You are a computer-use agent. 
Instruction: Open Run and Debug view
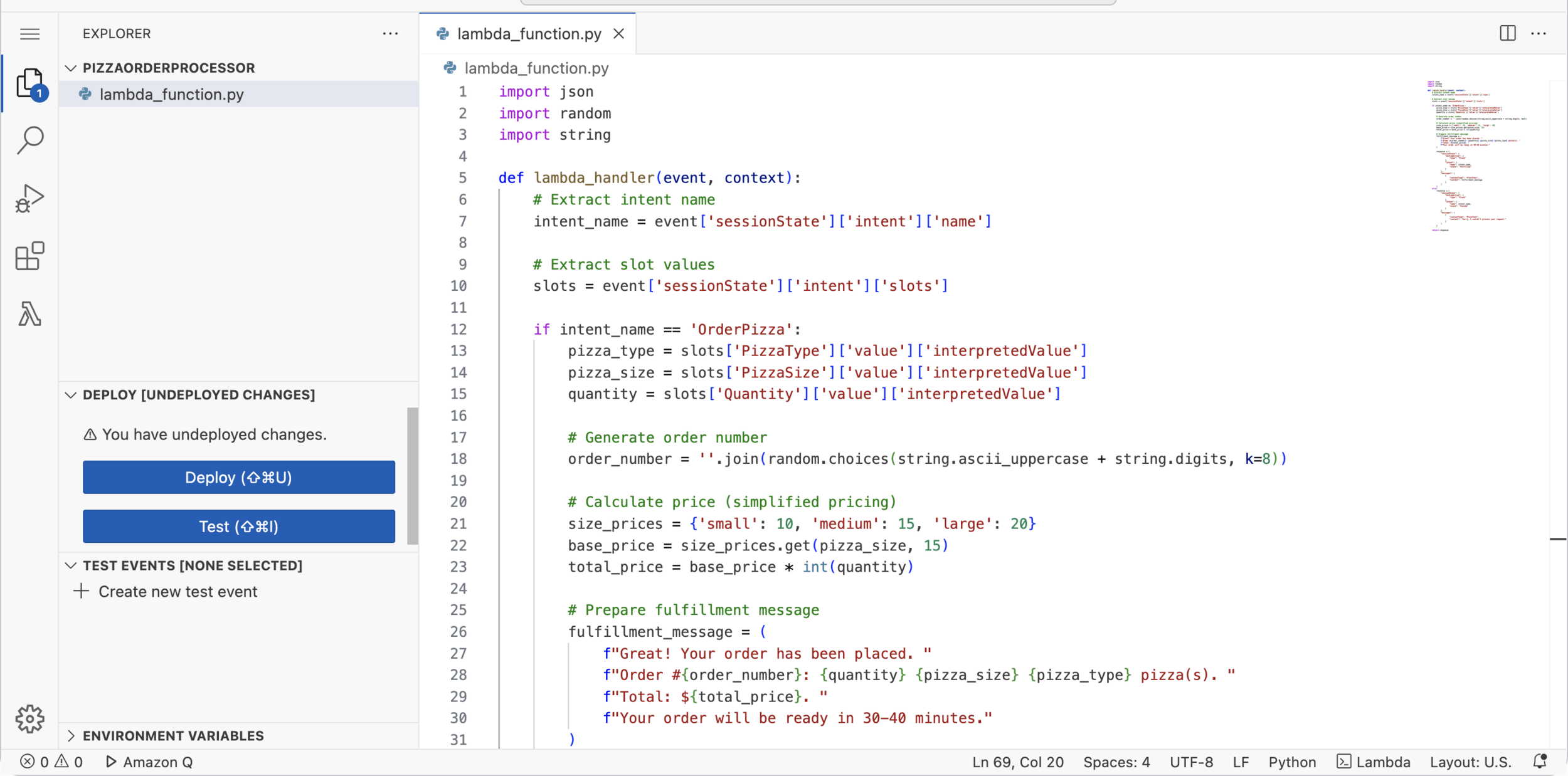click(29, 199)
